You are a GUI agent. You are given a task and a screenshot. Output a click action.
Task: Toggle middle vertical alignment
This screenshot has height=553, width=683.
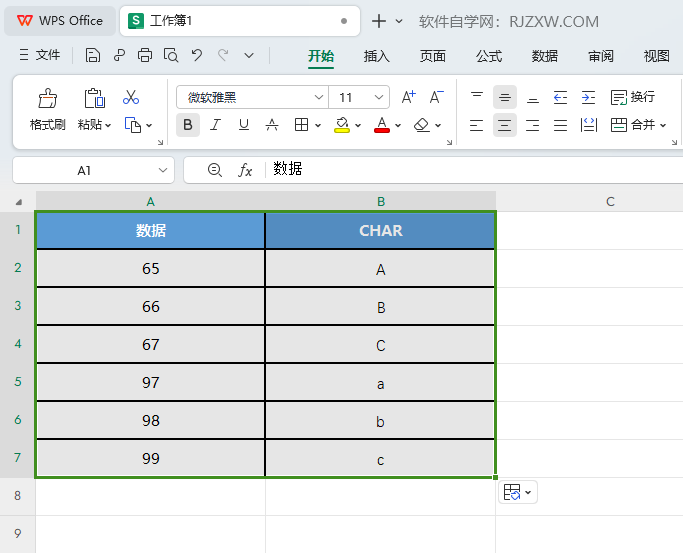coord(505,97)
